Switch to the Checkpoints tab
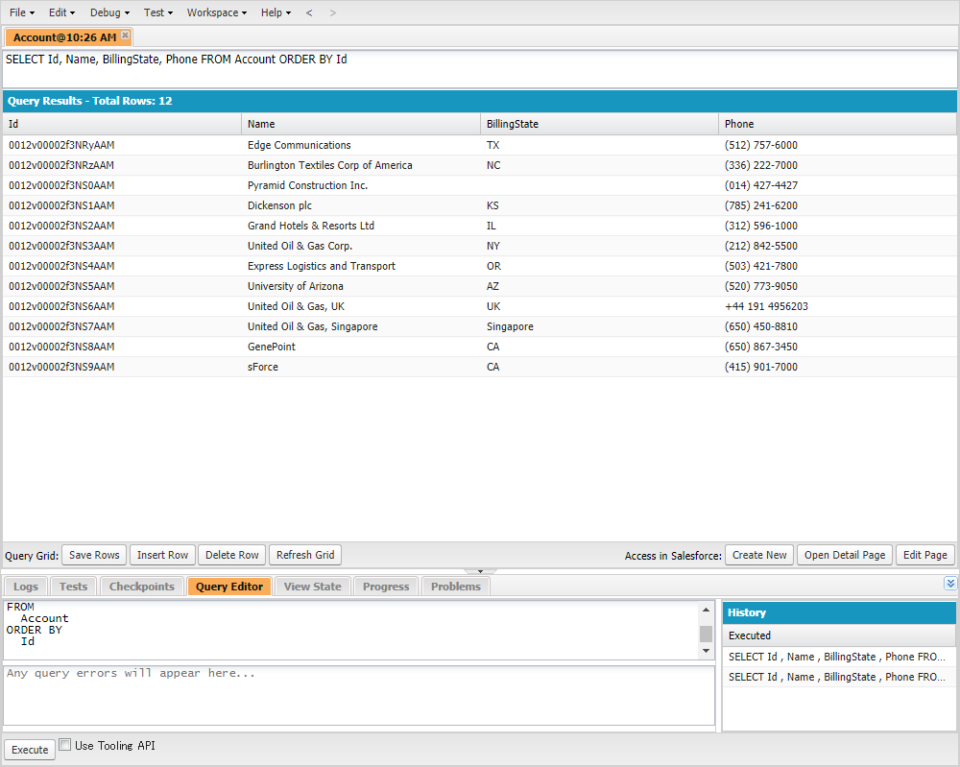This screenshot has height=767, width=960. click(x=141, y=586)
